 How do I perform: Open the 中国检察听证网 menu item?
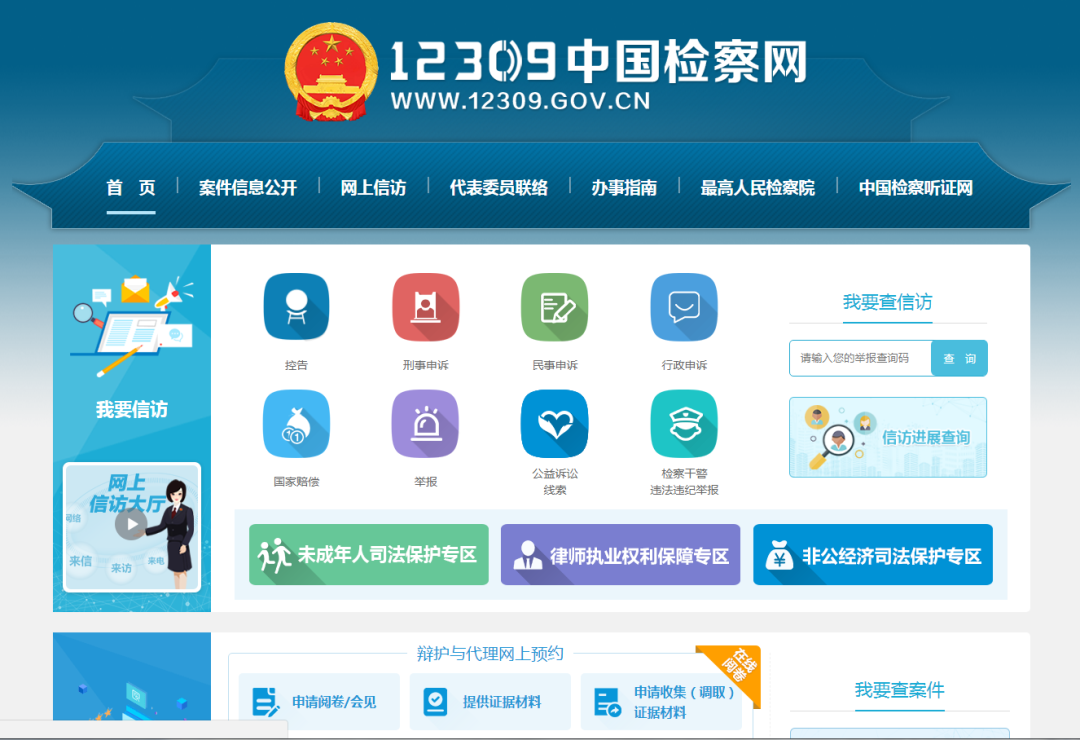[x=915, y=188]
